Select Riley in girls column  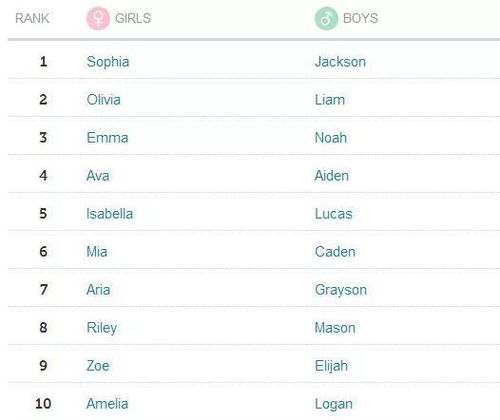(x=102, y=328)
